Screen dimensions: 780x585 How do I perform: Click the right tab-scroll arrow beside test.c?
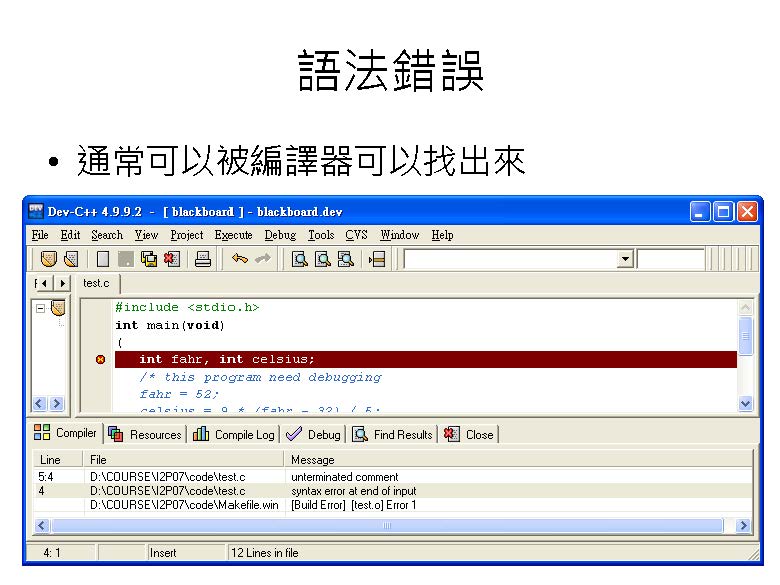pos(64,284)
